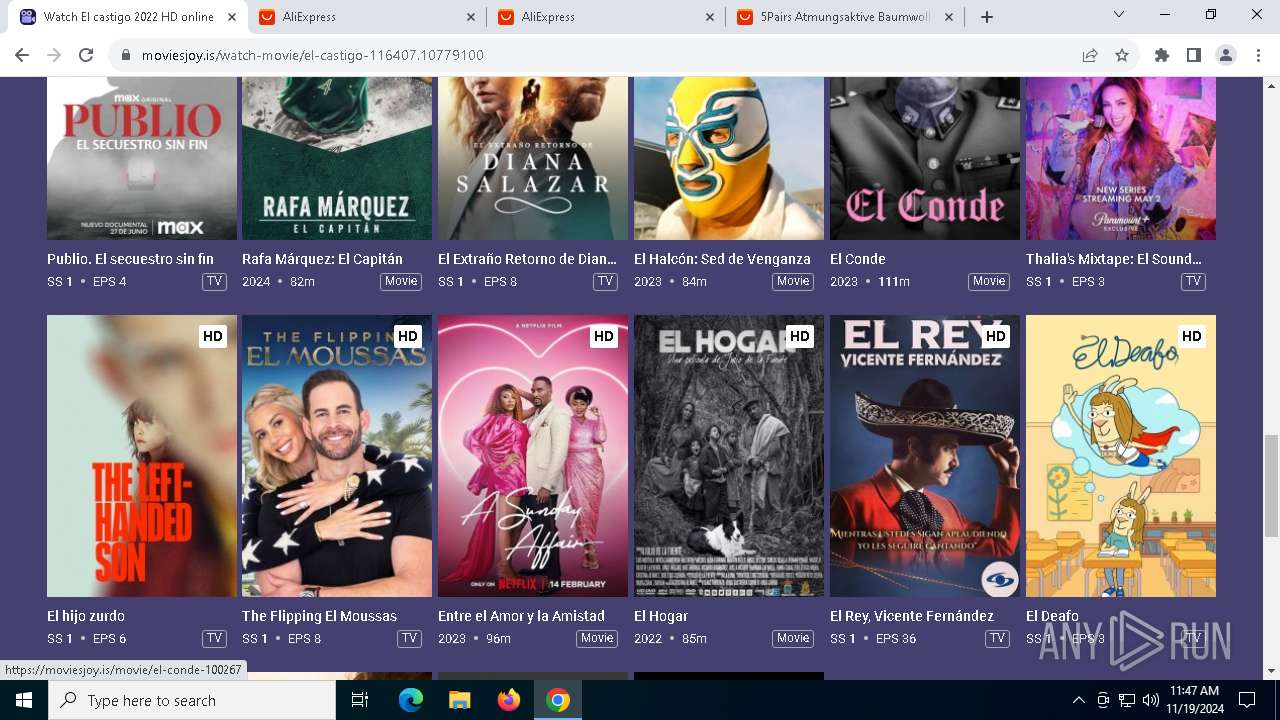
Task: Open the Thalia's Mixtape poster
Action: point(1121,158)
